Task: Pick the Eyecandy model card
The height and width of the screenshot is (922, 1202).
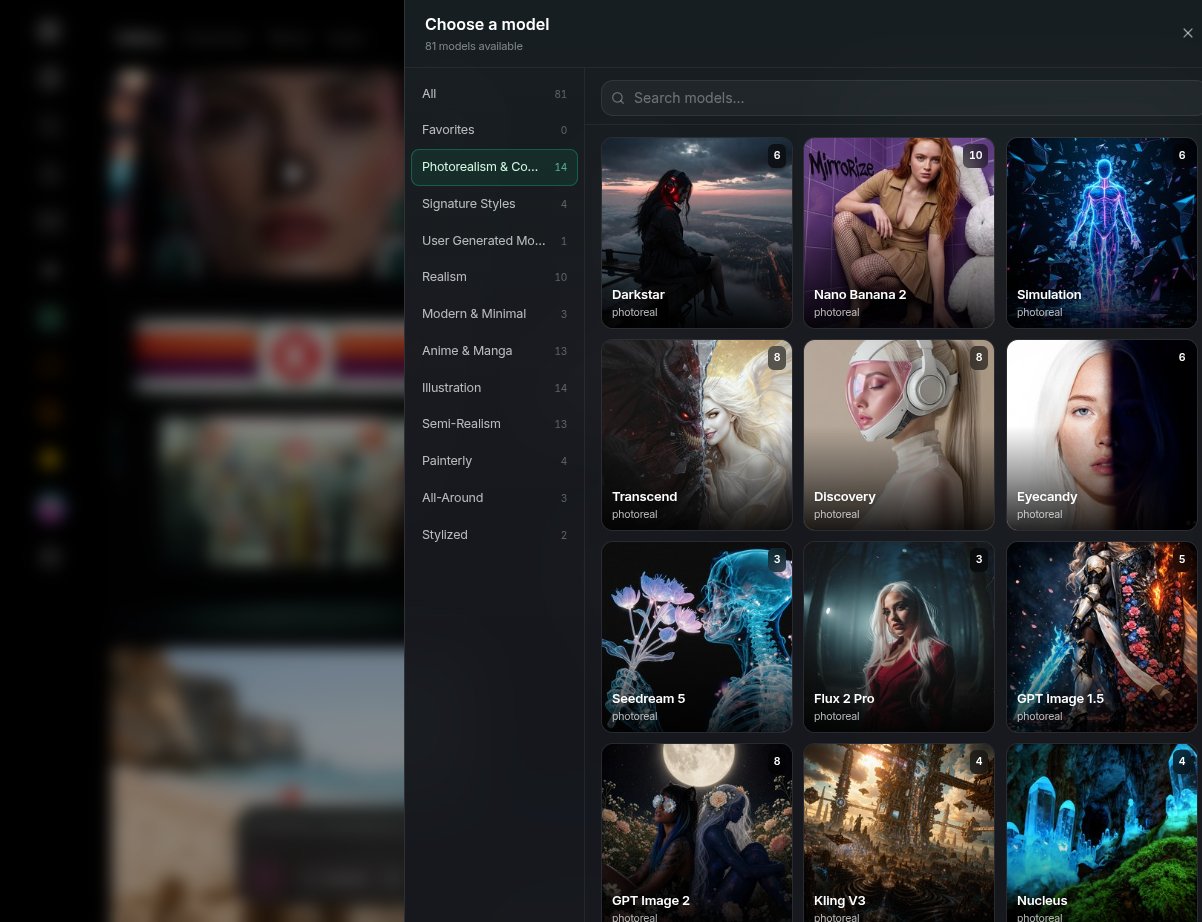Action: click(1102, 435)
